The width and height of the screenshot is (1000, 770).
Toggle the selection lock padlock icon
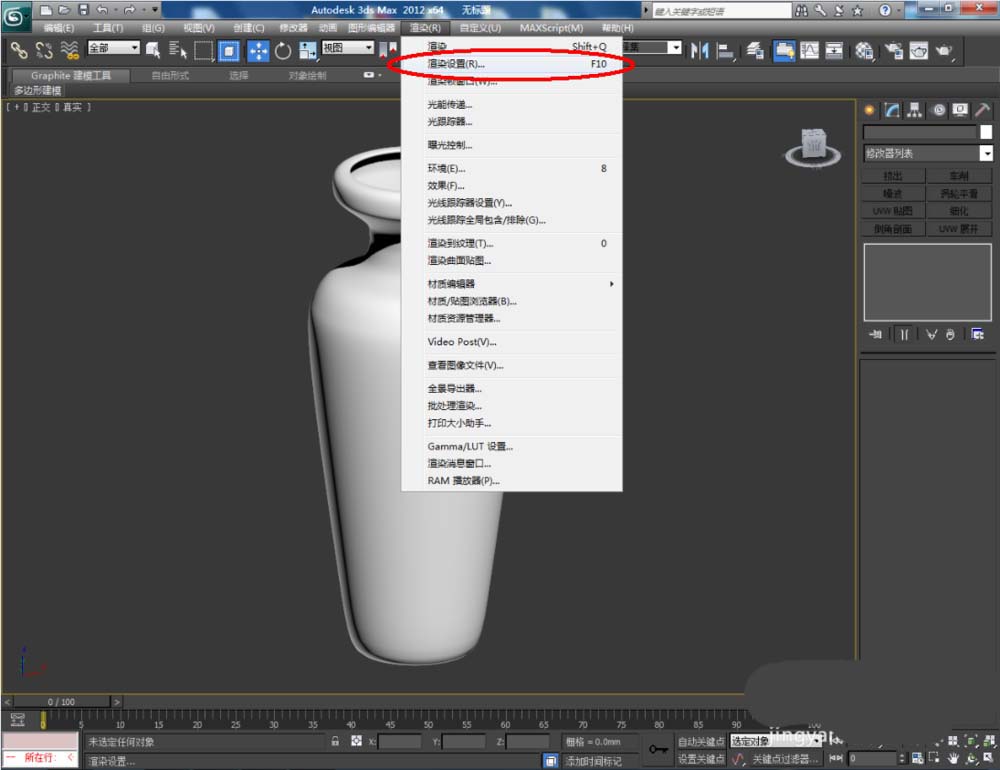click(335, 741)
